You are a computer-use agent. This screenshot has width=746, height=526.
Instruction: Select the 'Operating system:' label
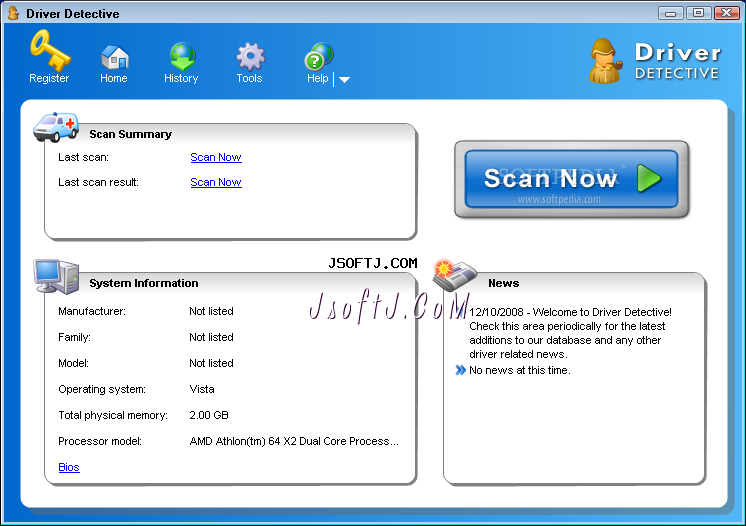pos(102,390)
